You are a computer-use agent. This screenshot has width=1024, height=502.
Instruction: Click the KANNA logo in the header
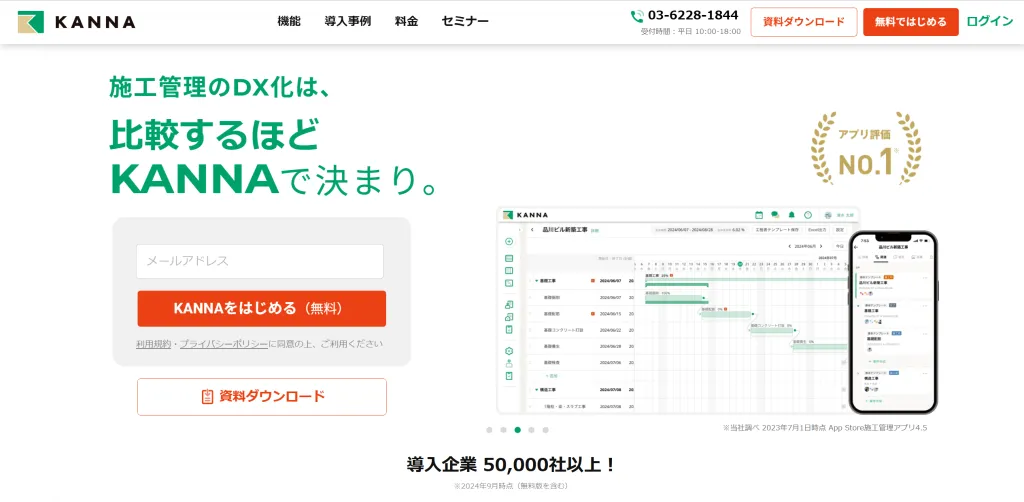click(76, 22)
